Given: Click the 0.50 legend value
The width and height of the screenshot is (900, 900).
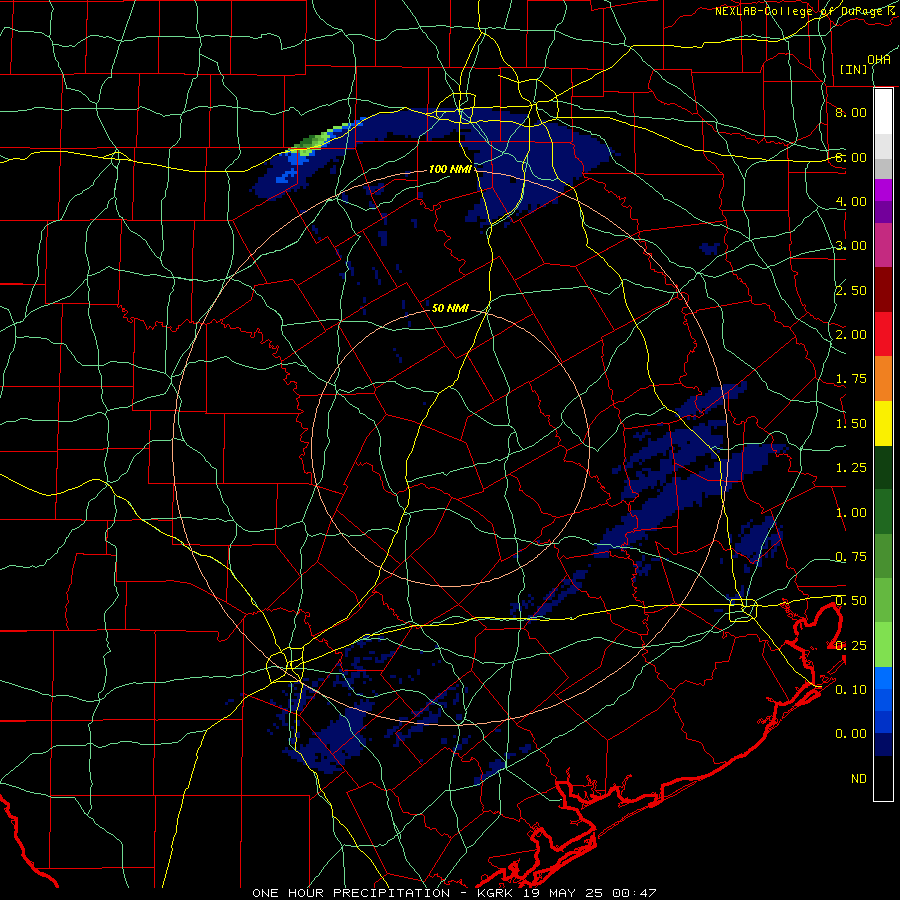Looking at the screenshot, I should click(x=851, y=601).
